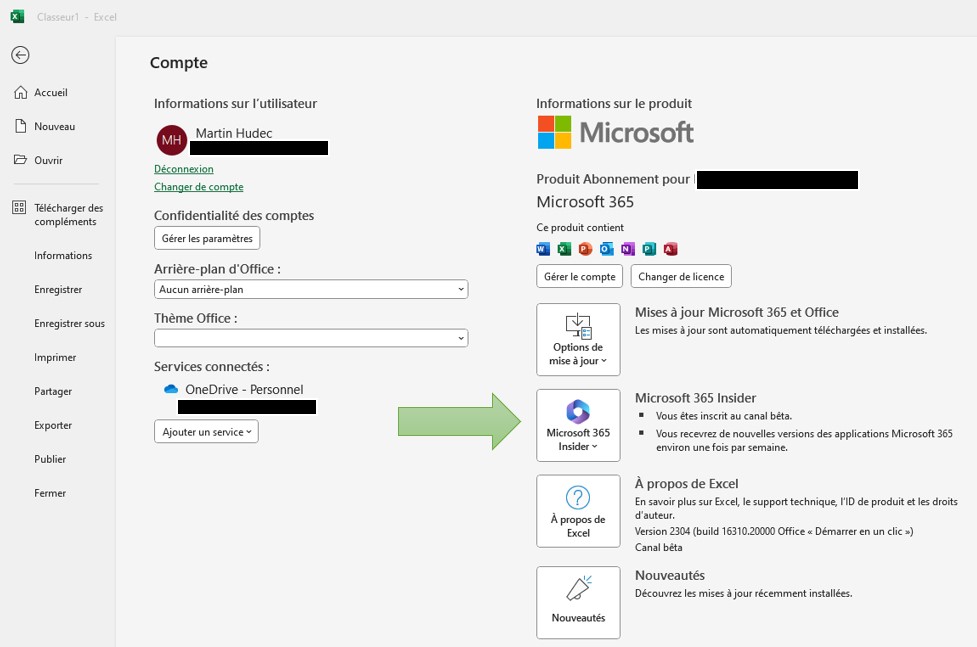Screen dimensions: 977x647
Task: Click the MH user avatar circle
Action: pos(172,140)
